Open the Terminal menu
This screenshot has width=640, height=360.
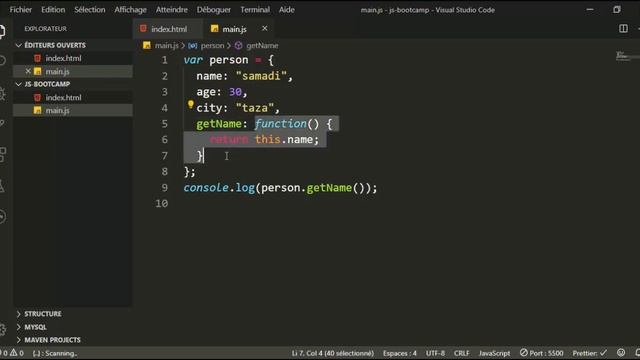[255, 10]
